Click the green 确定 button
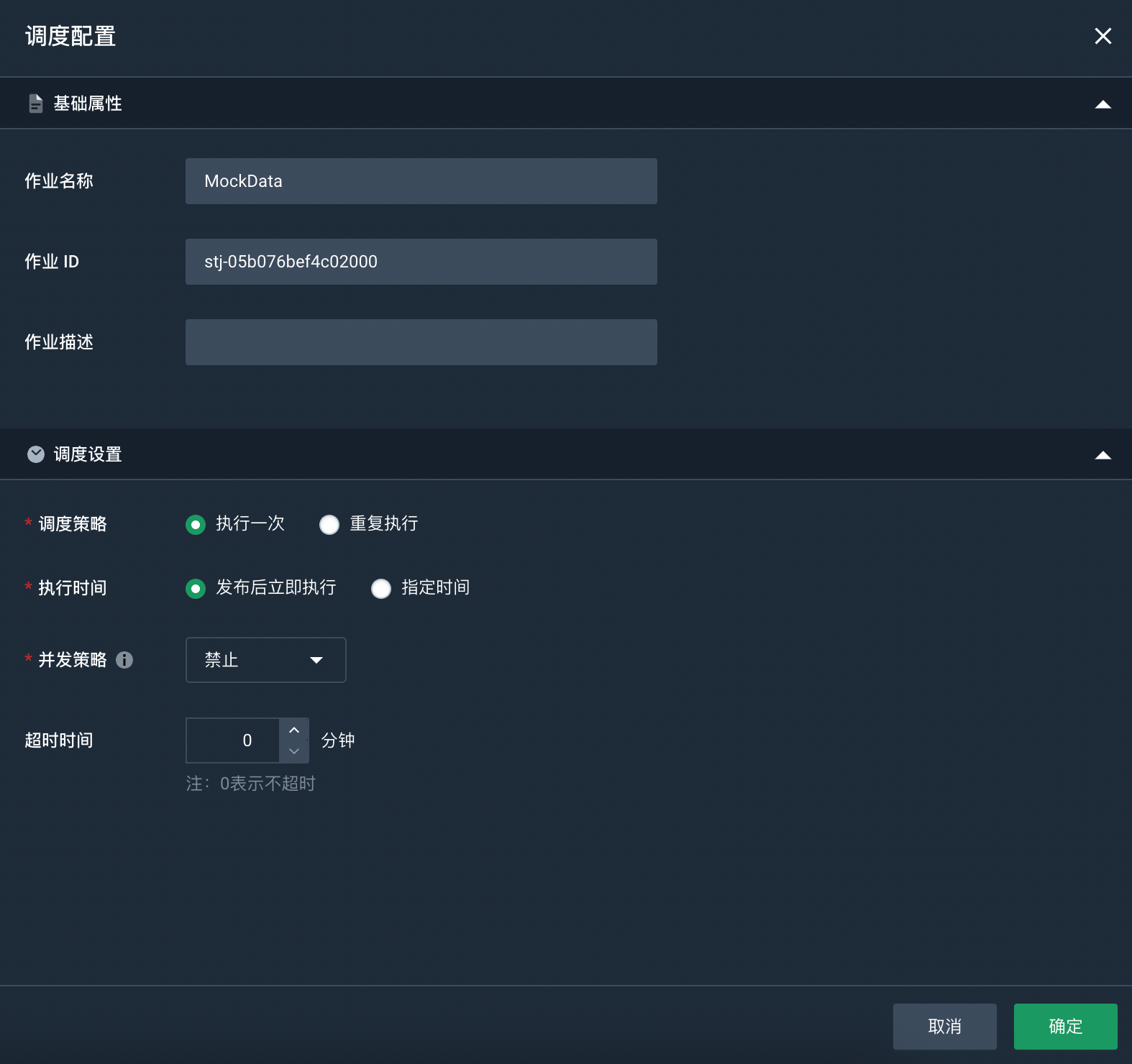1132x1064 pixels. [1065, 1027]
